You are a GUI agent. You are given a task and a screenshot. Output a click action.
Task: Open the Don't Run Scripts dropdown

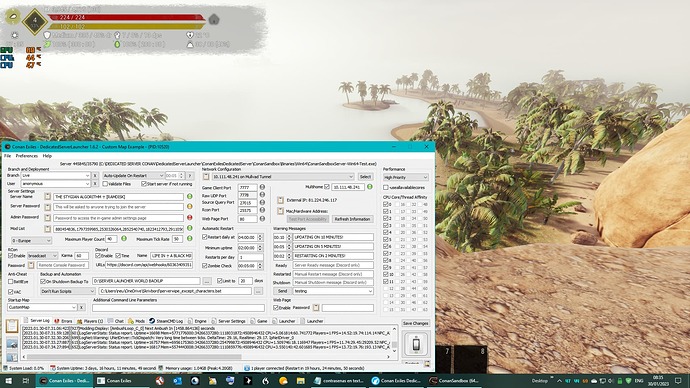pyautogui.click(x=67, y=291)
